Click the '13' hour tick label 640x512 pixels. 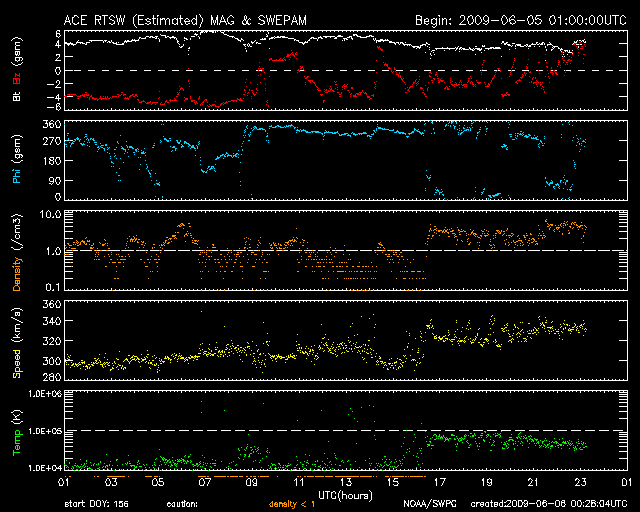346,482
